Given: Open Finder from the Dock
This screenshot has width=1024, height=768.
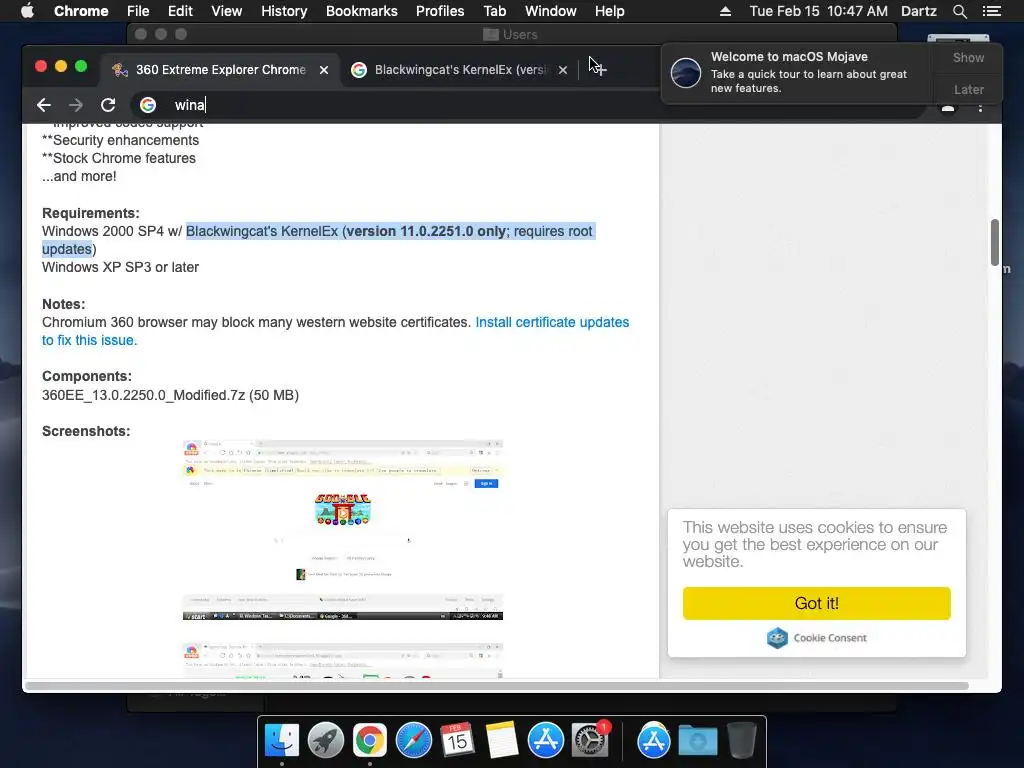Looking at the screenshot, I should [x=282, y=741].
